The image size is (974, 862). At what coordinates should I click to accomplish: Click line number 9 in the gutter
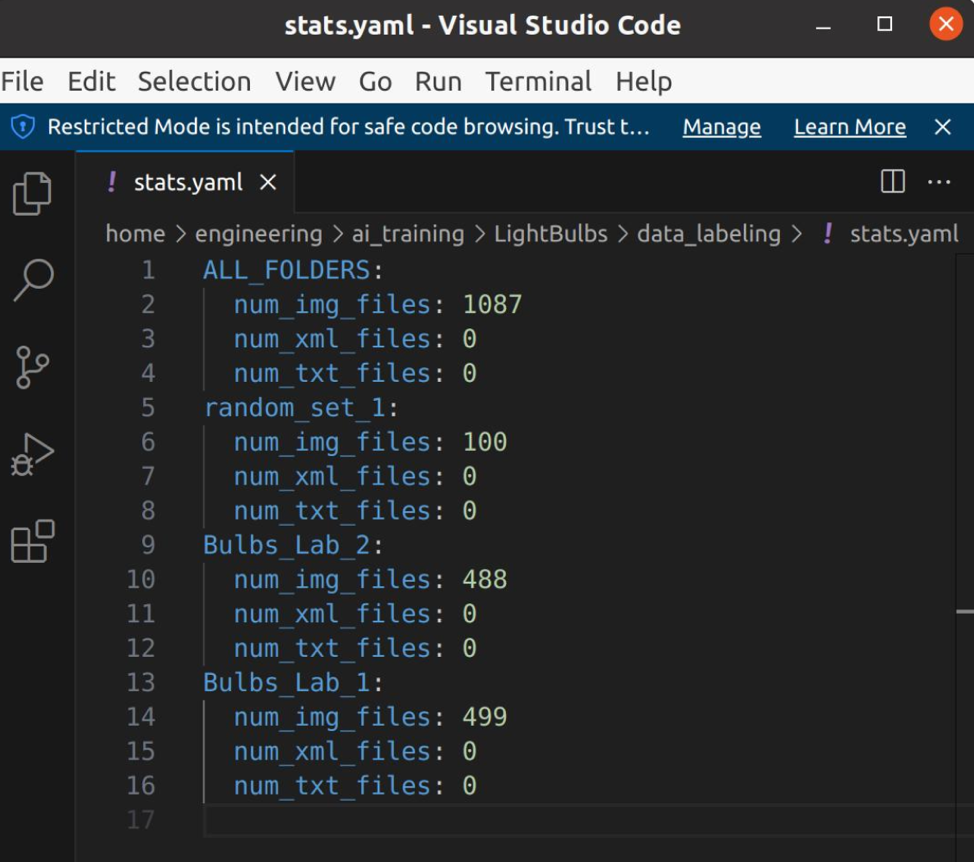(x=148, y=545)
